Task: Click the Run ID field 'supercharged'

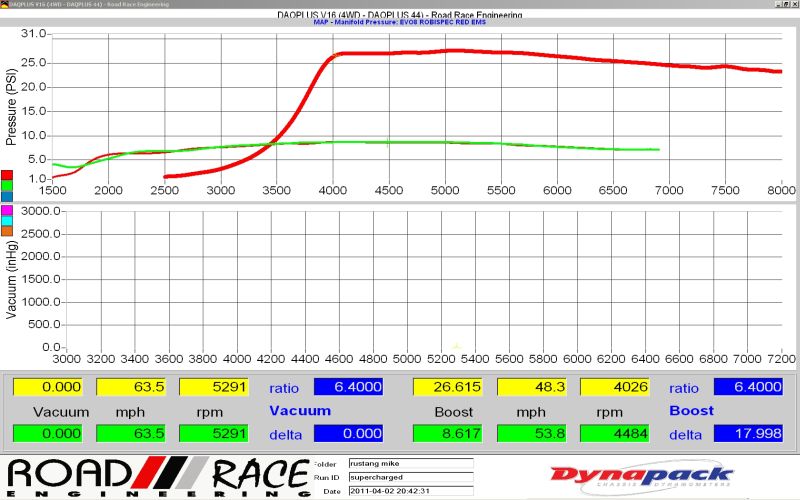Action: (x=411, y=477)
